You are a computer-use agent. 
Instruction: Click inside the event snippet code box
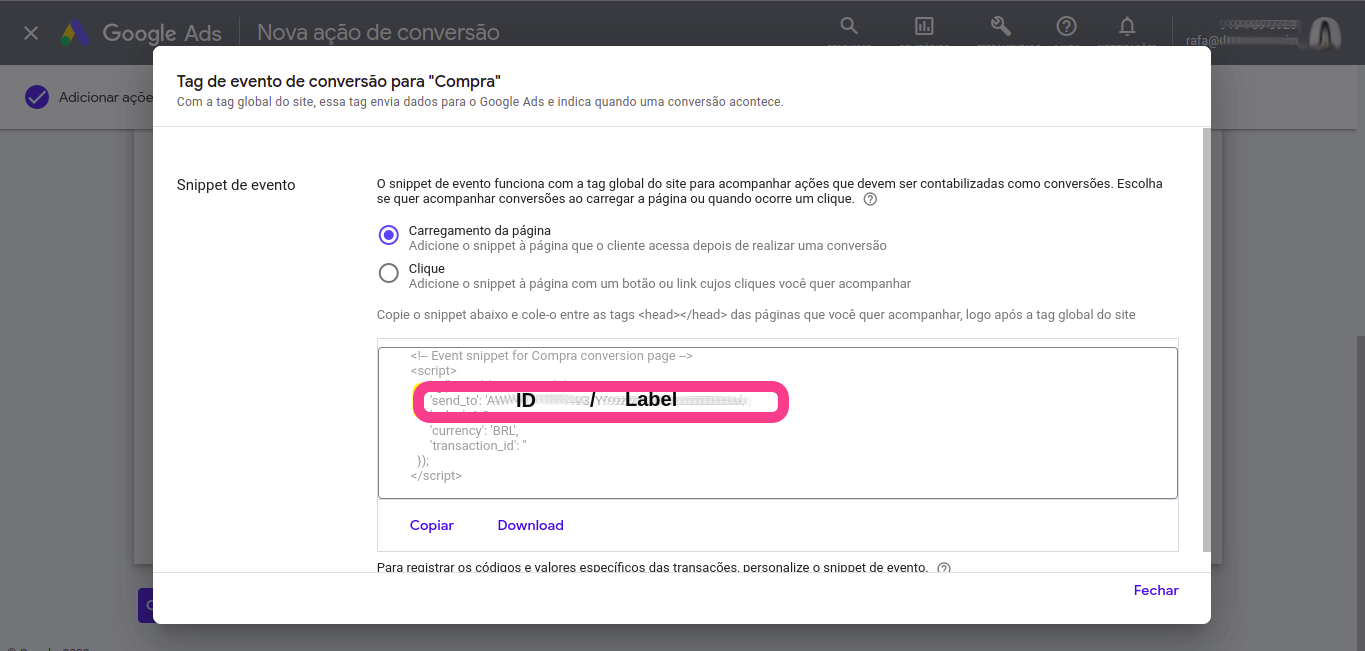click(778, 422)
